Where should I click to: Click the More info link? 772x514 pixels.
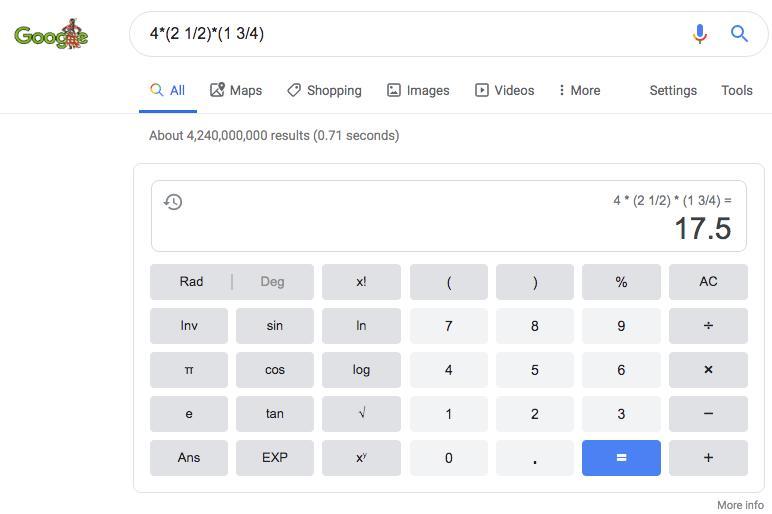[740, 505]
